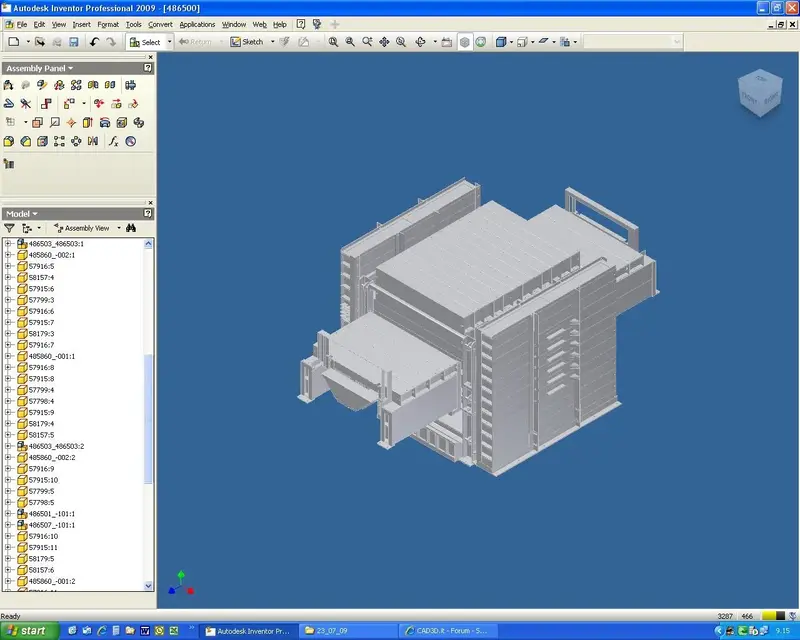Click the Undo arrow in the toolbar
800x640 pixels.
click(94, 42)
